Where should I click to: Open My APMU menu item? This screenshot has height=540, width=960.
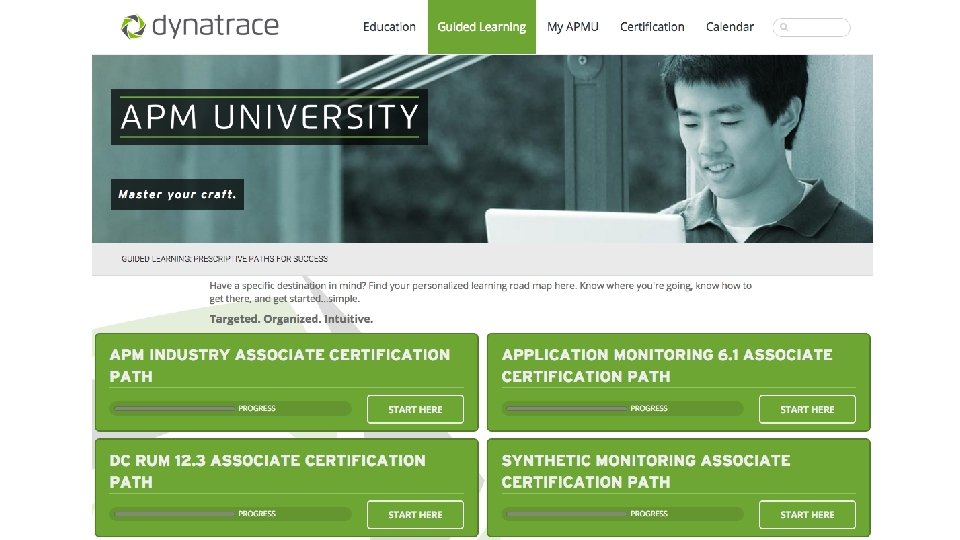coord(572,27)
